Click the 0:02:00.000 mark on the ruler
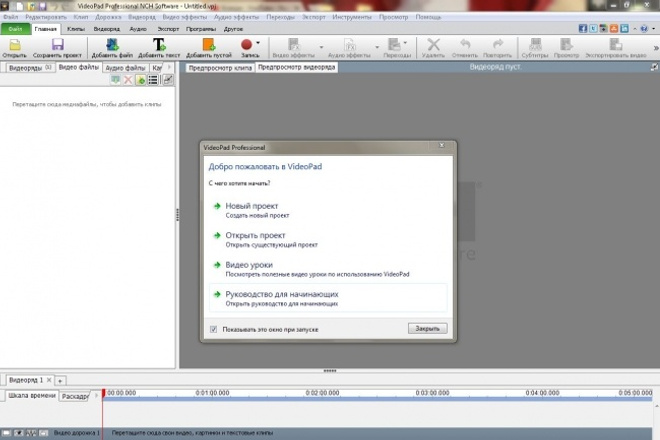 point(322,393)
